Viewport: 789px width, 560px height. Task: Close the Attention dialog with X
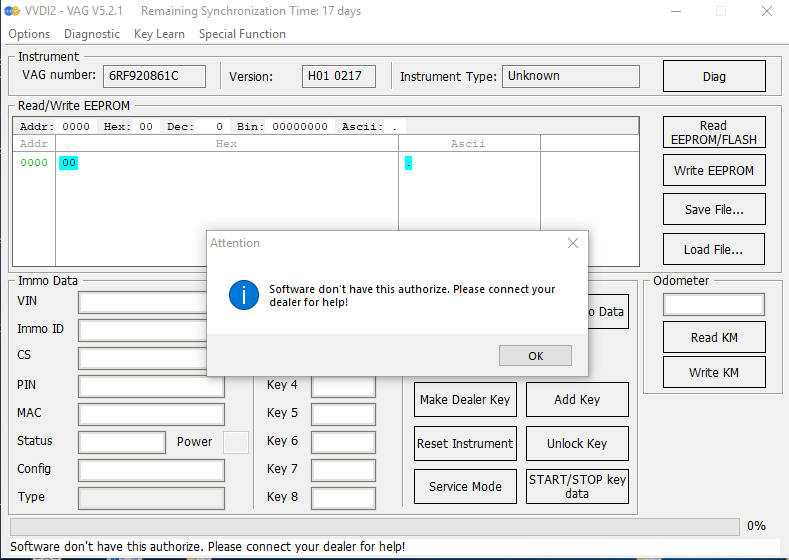(x=573, y=243)
